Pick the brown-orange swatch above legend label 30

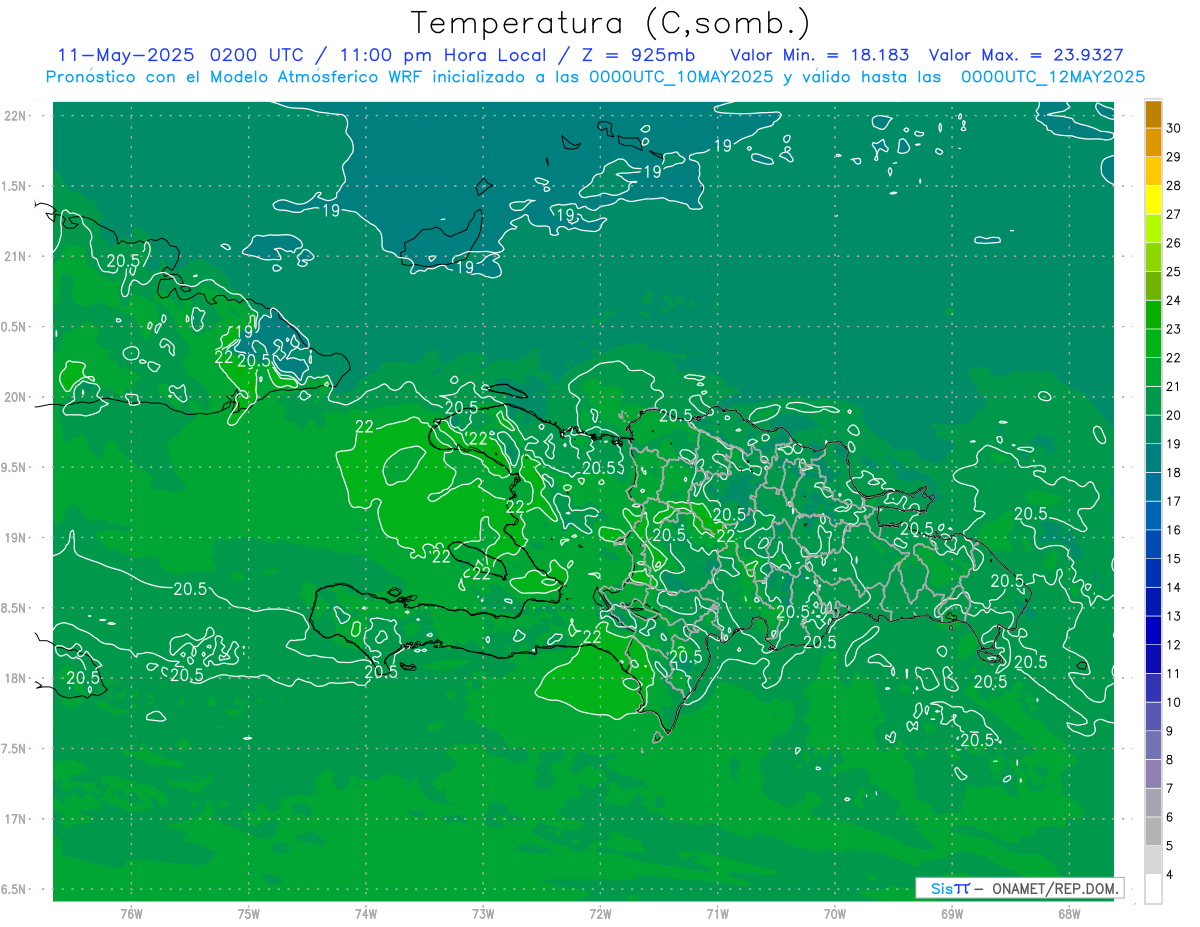click(x=1153, y=114)
